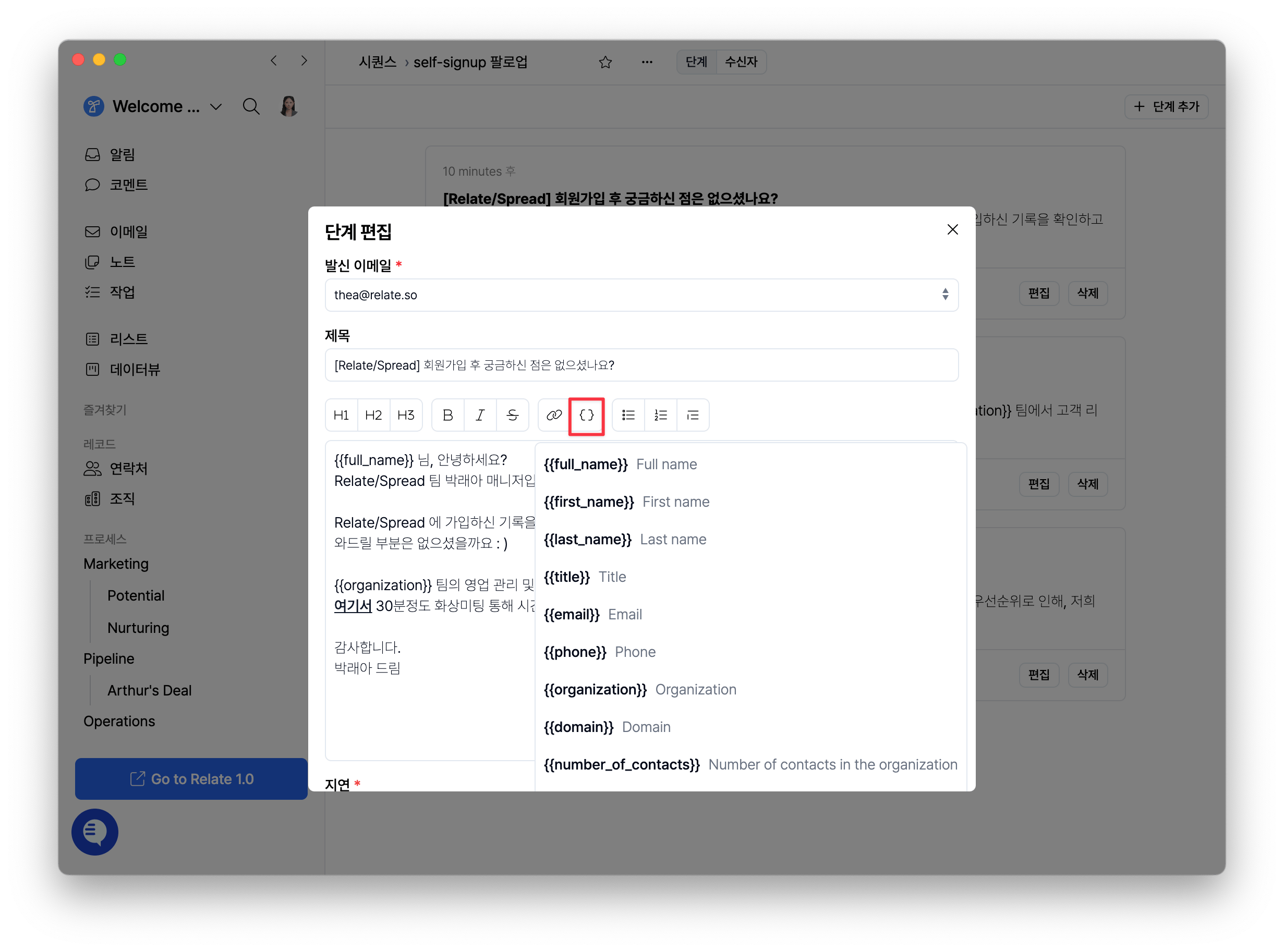Select {{phone}} variable option
Viewport: 1284px width, 952px height.
pyautogui.click(x=751, y=652)
